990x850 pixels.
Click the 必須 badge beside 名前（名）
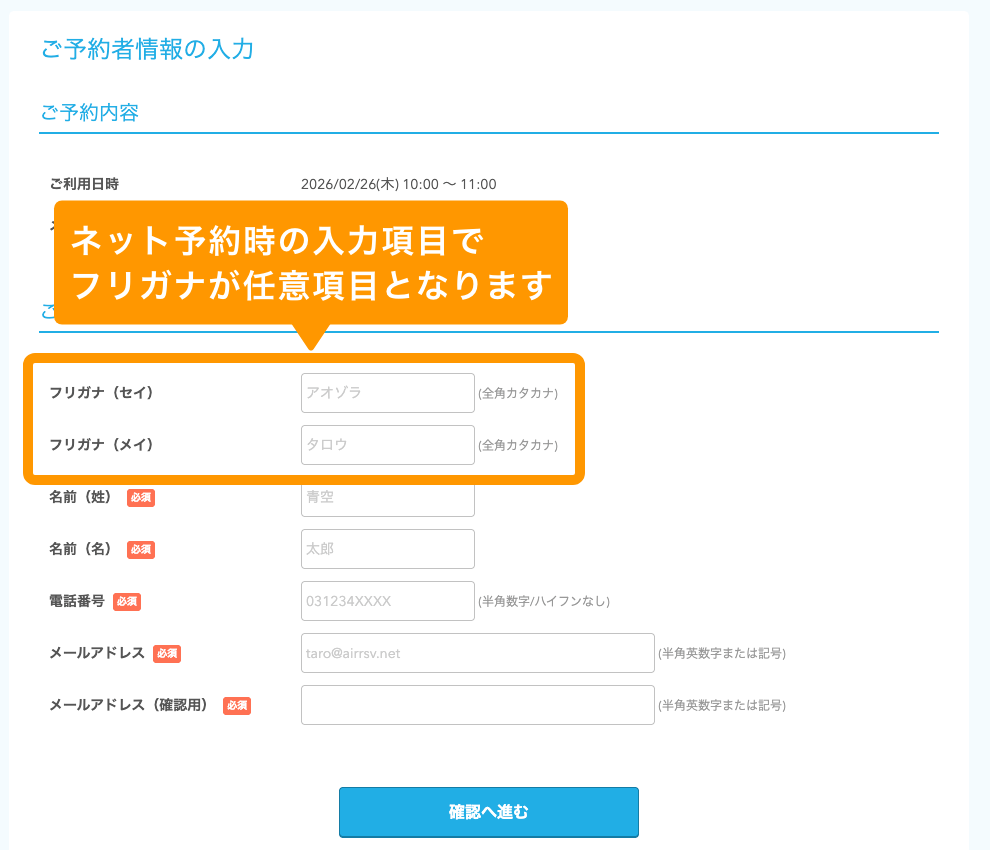point(140,549)
